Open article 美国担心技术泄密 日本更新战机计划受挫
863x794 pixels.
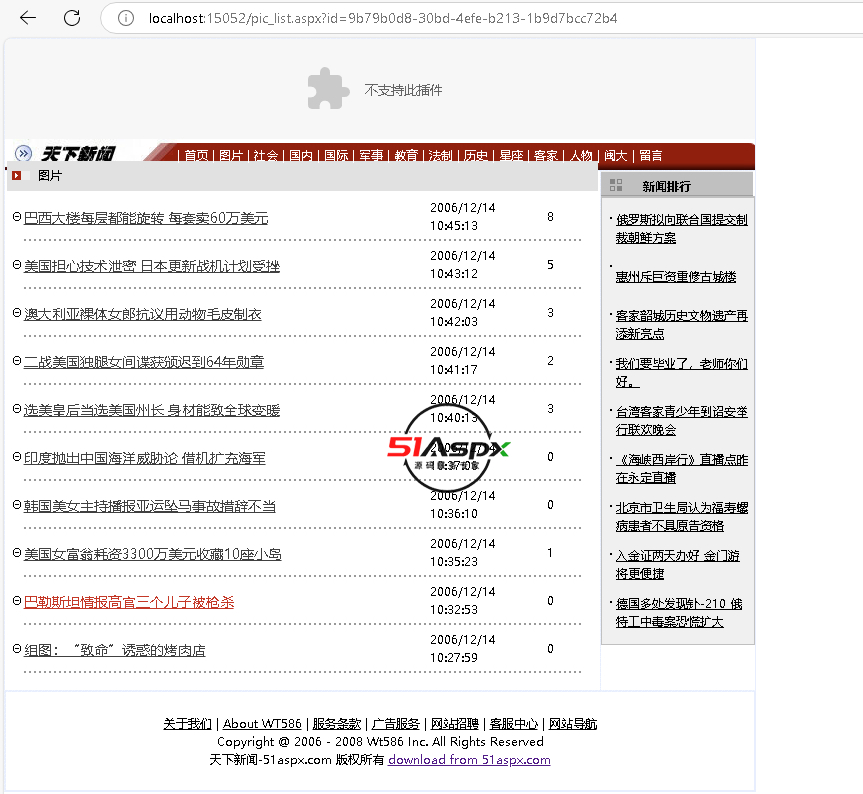pos(152,266)
